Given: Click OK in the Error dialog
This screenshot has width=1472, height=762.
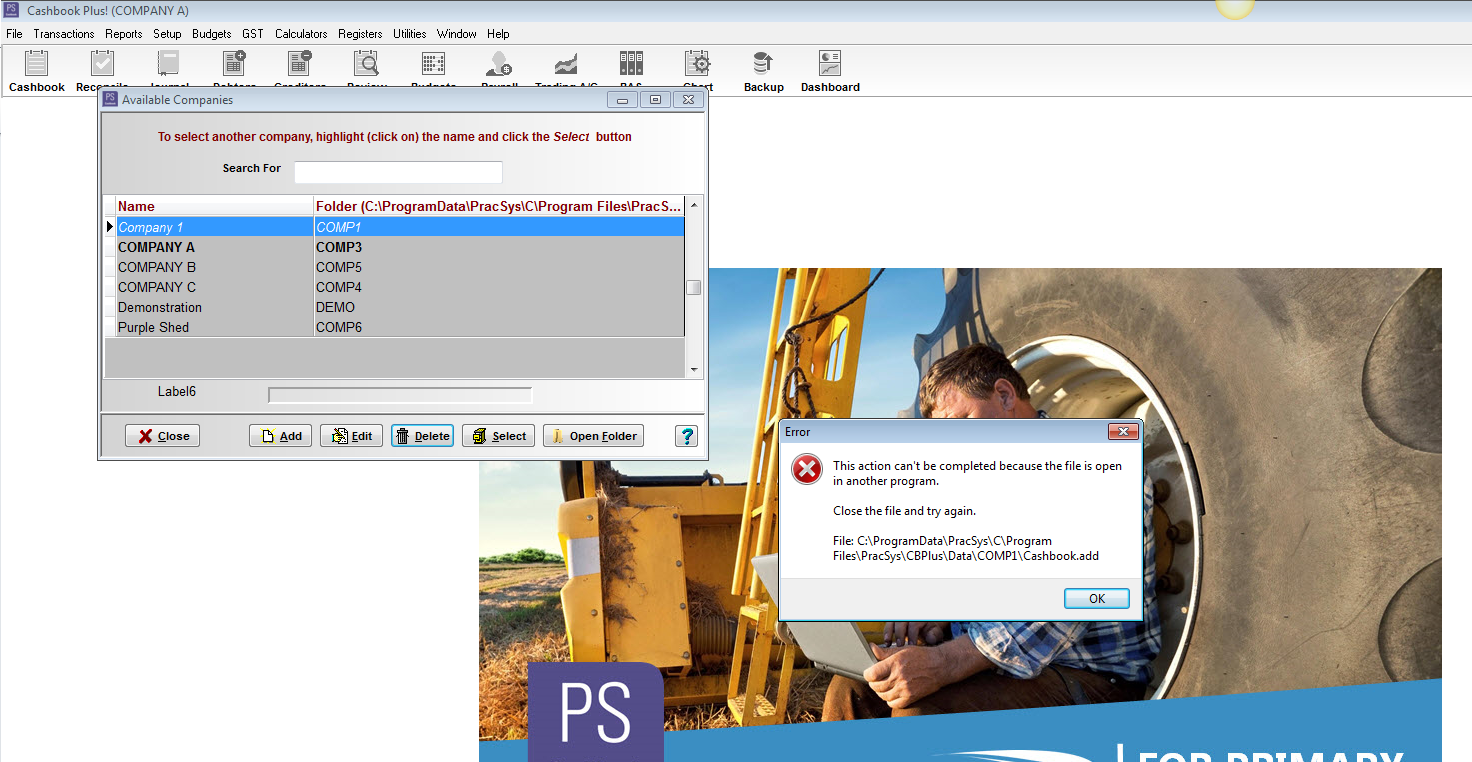Looking at the screenshot, I should click(1097, 598).
